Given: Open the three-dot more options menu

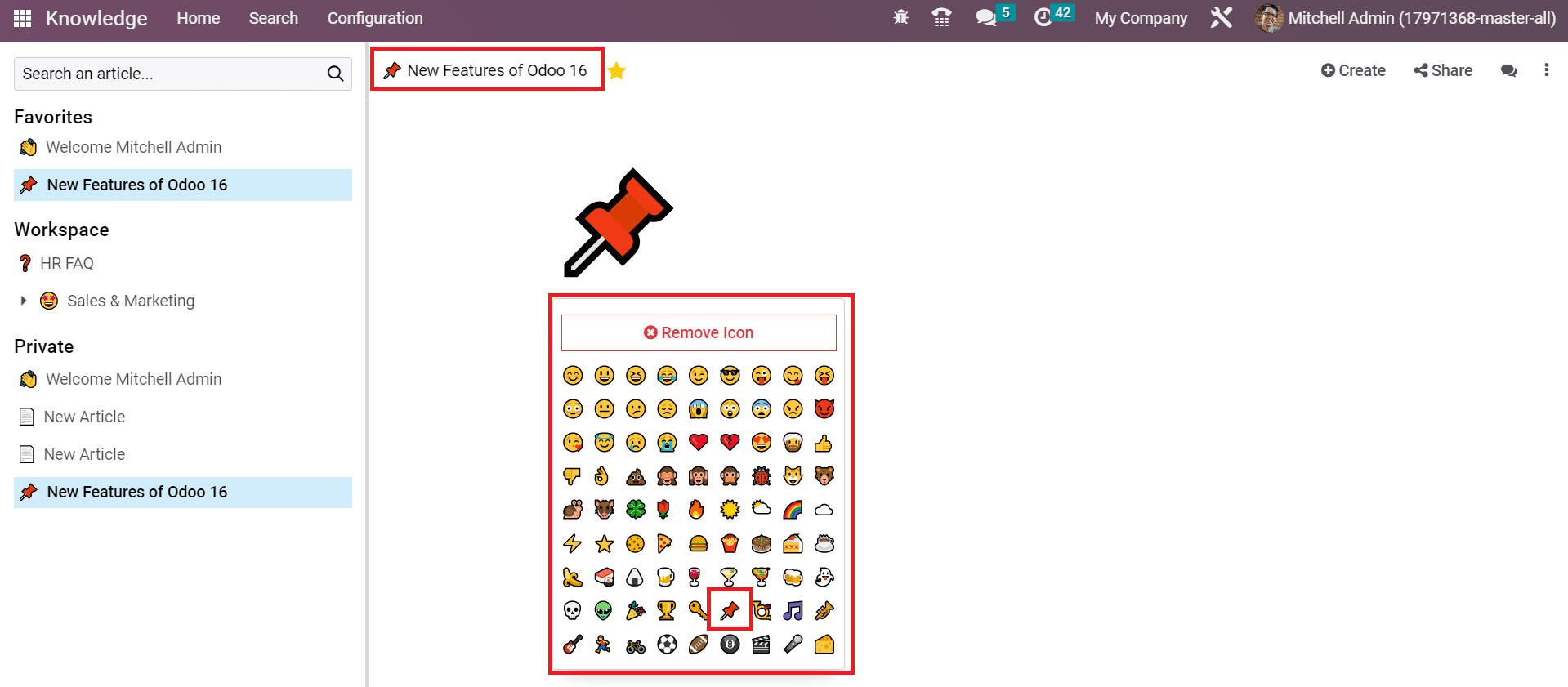Looking at the screenshot, I should tap(1547, 70).
